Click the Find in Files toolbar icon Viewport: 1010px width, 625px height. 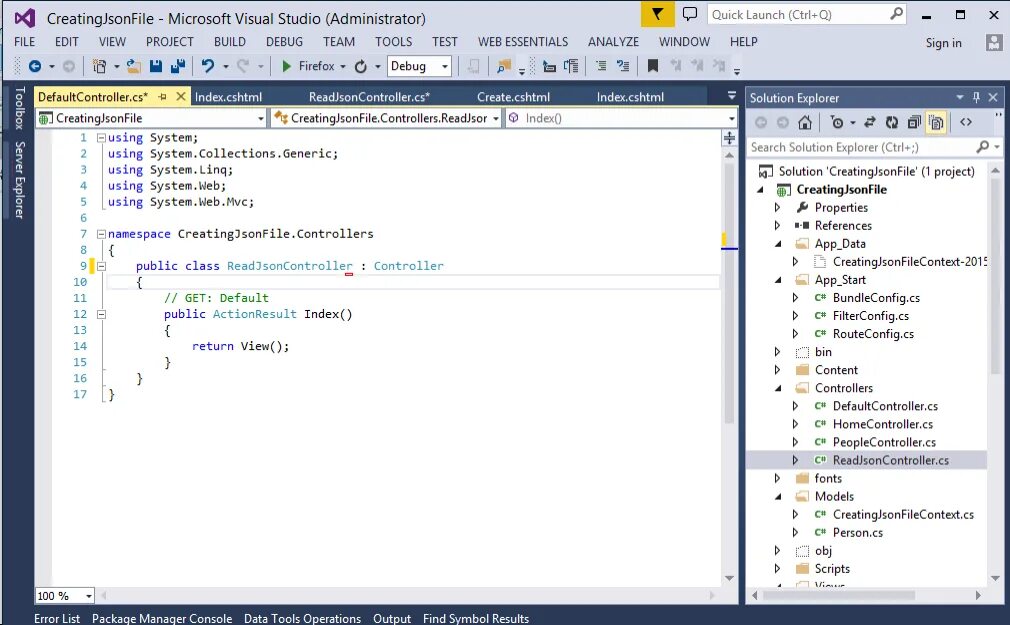504,66
